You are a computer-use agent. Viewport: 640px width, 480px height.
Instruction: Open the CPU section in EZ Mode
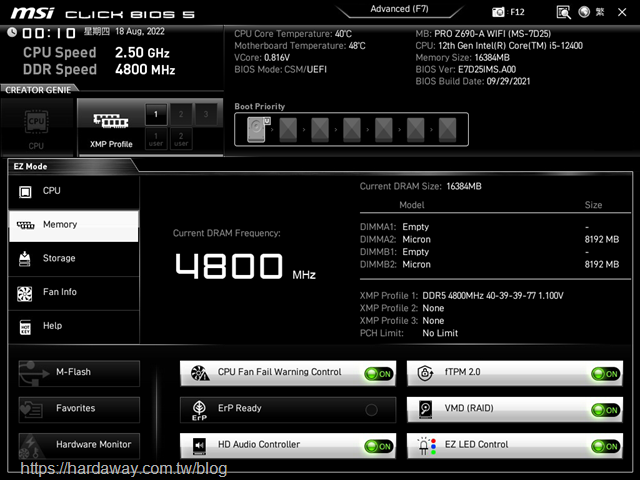(74, 191)
